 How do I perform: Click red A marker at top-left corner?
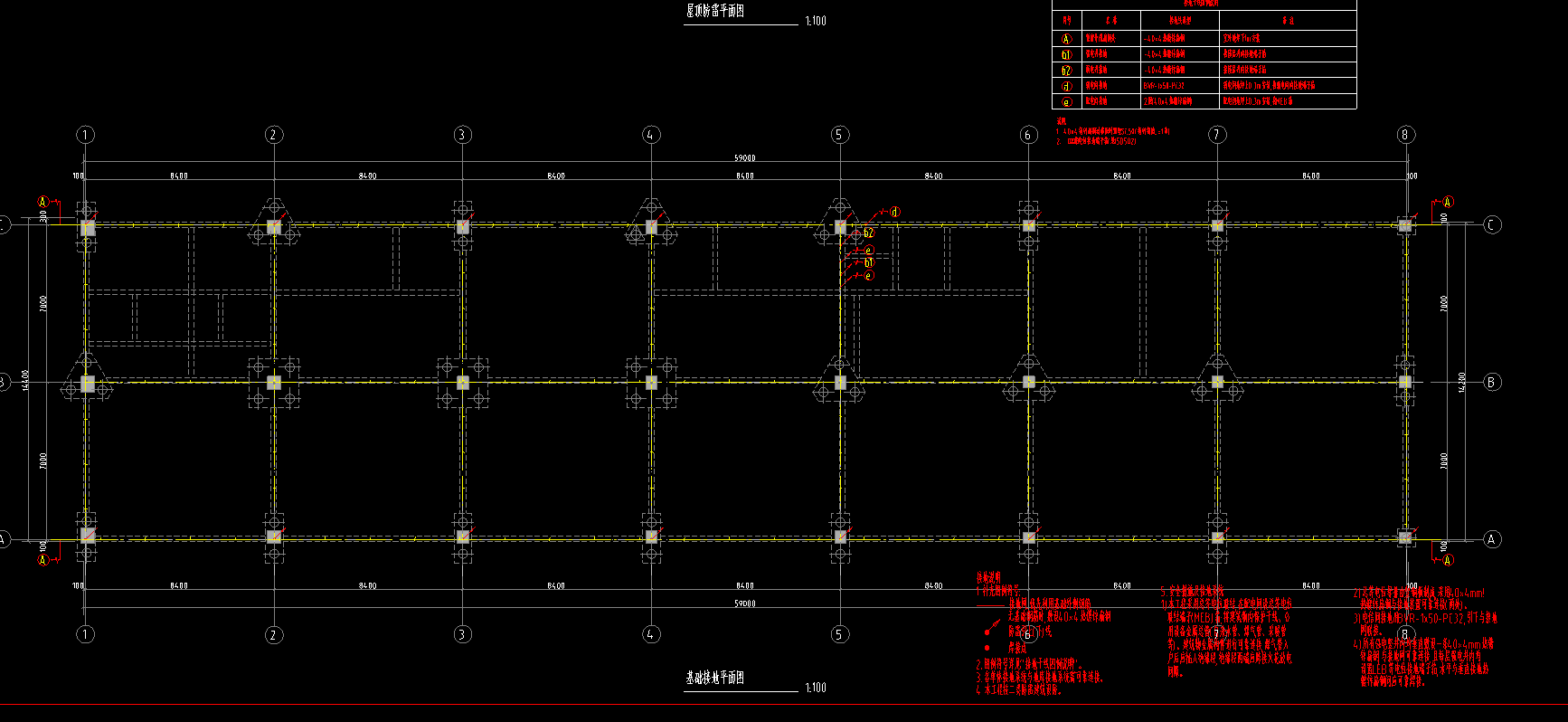(x=43, y=202)
